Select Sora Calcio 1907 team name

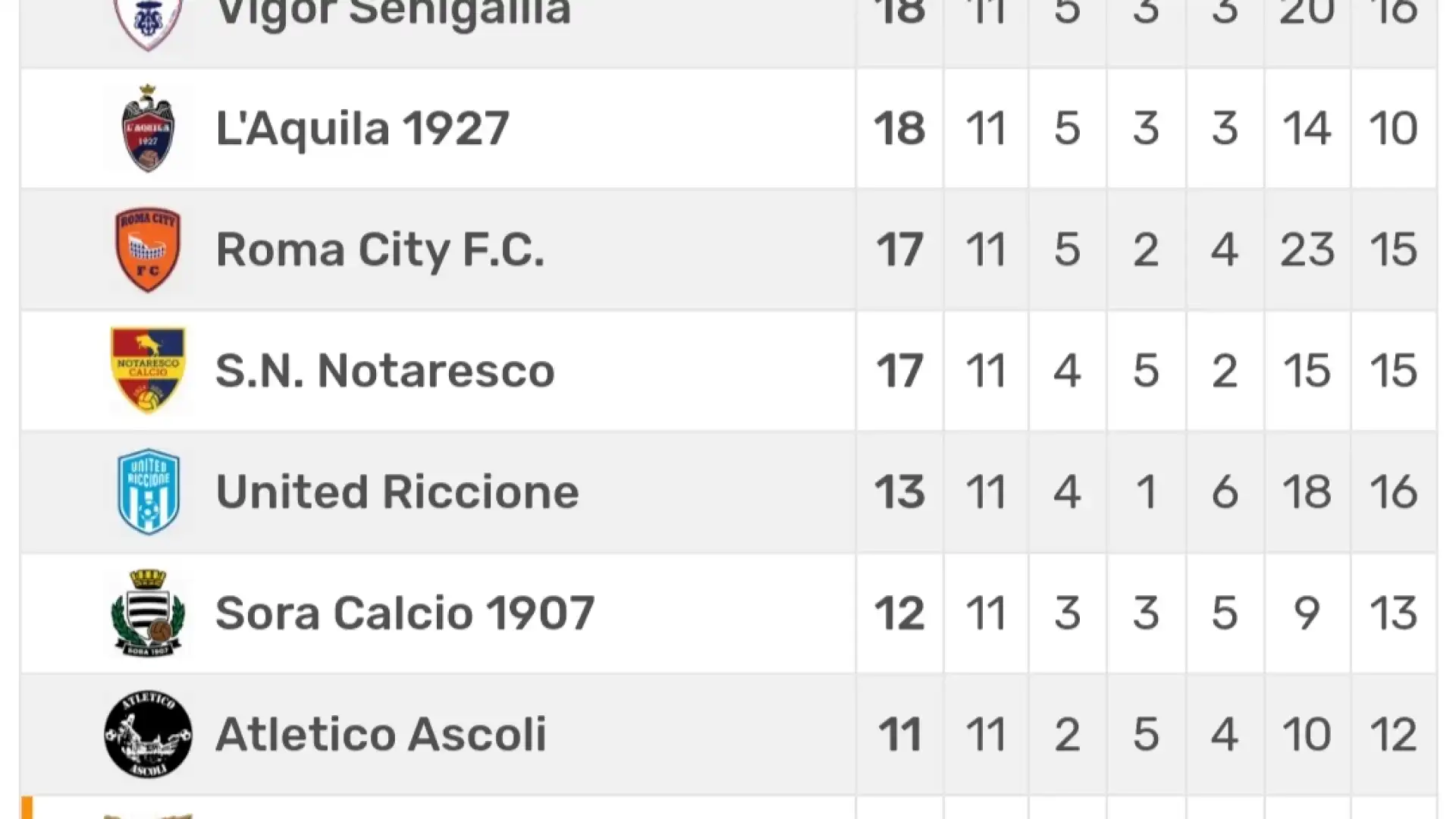(x=405, y=613)
